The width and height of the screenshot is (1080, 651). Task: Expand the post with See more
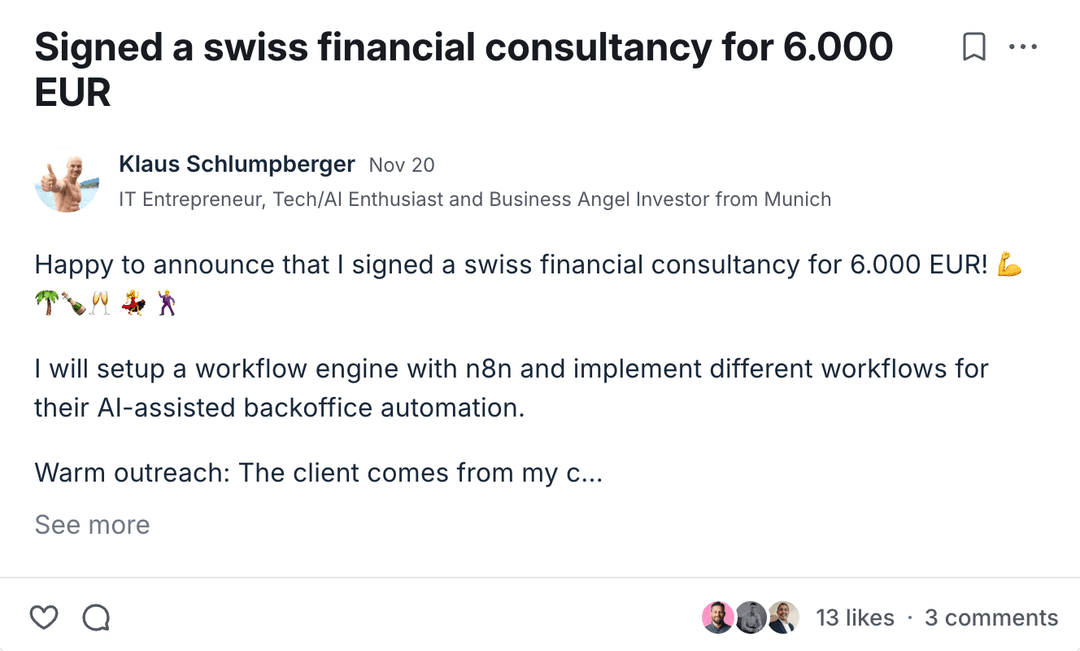click(x=92, y=525)
